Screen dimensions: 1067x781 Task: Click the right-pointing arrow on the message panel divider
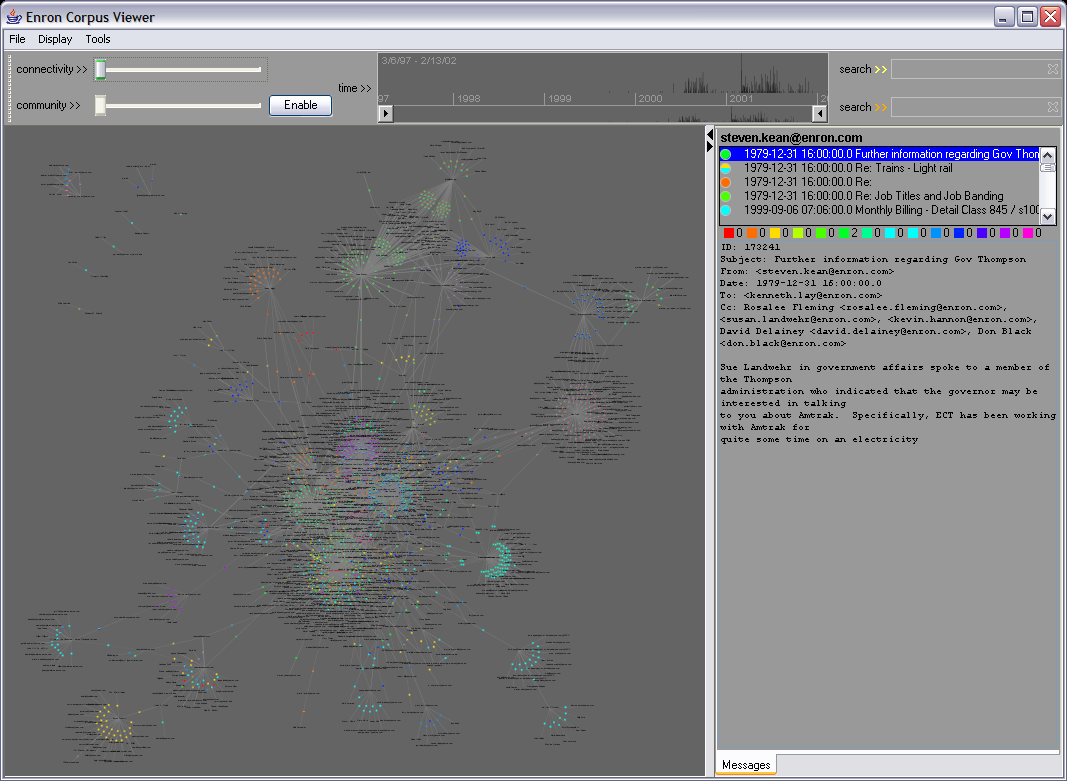click(710, 146)
